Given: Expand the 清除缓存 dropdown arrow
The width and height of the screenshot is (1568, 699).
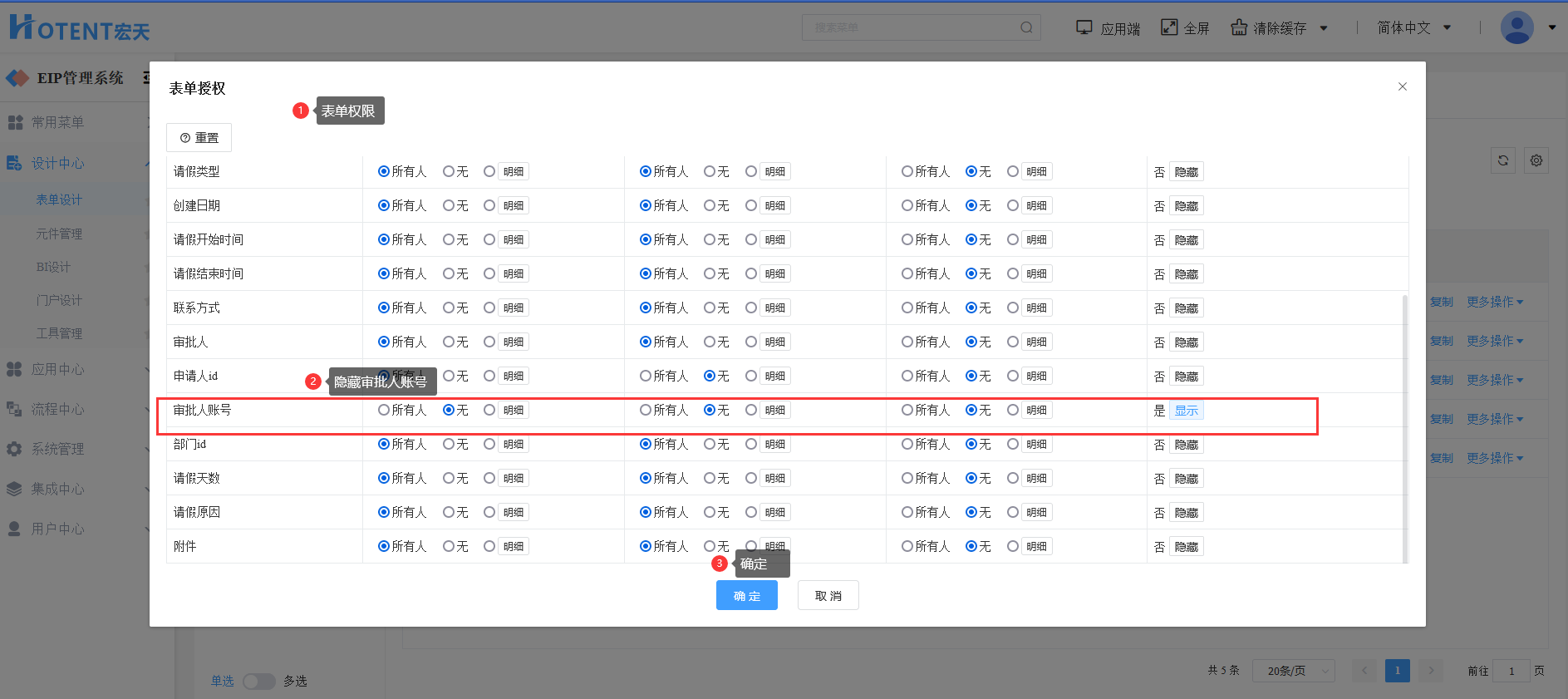Looking at the screenshot, I should (1324, 28).
